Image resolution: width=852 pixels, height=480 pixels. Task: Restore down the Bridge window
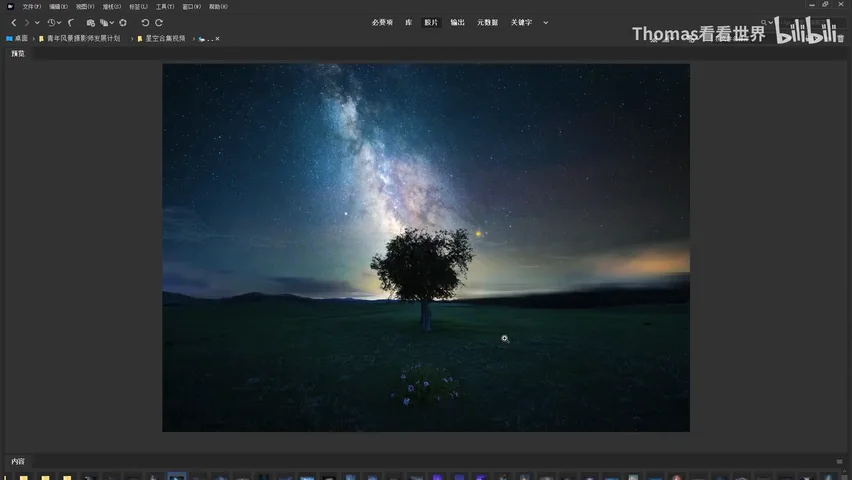click(x=825, y=4)
